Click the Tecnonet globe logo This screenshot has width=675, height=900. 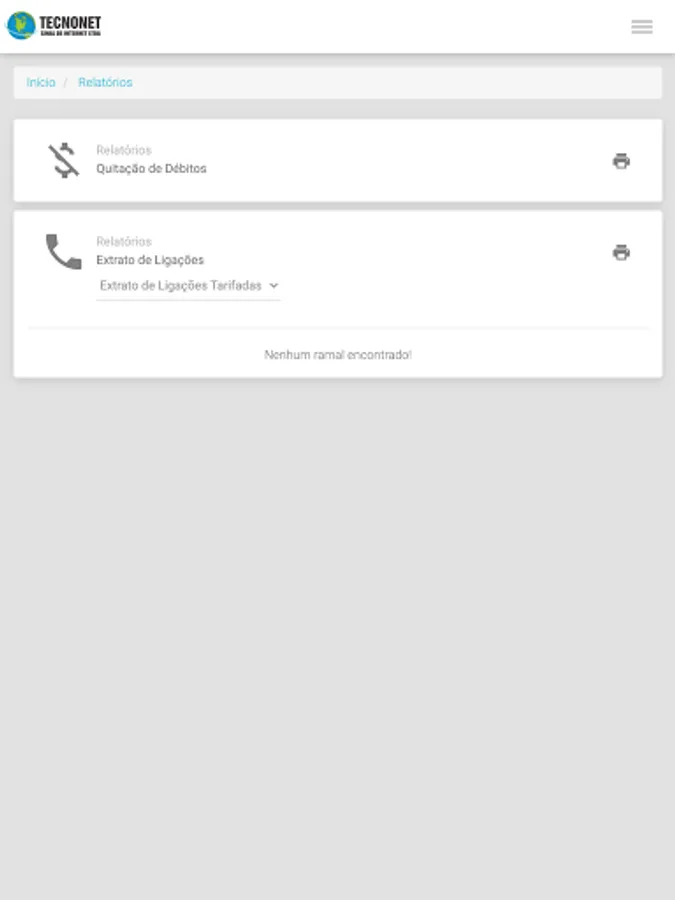click(x=21, y=25)
